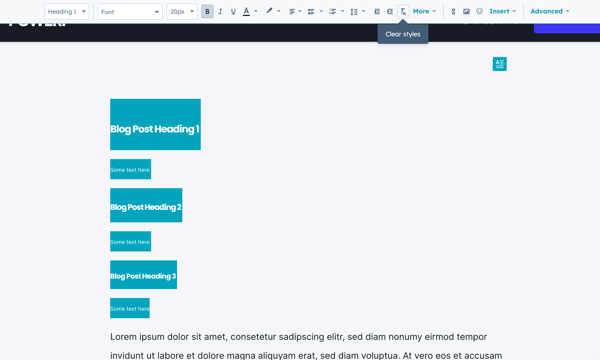Open the Advanced menu
The height and width of the screenshot is (360, 600).
pyautogui.click(x=549, y=11)
